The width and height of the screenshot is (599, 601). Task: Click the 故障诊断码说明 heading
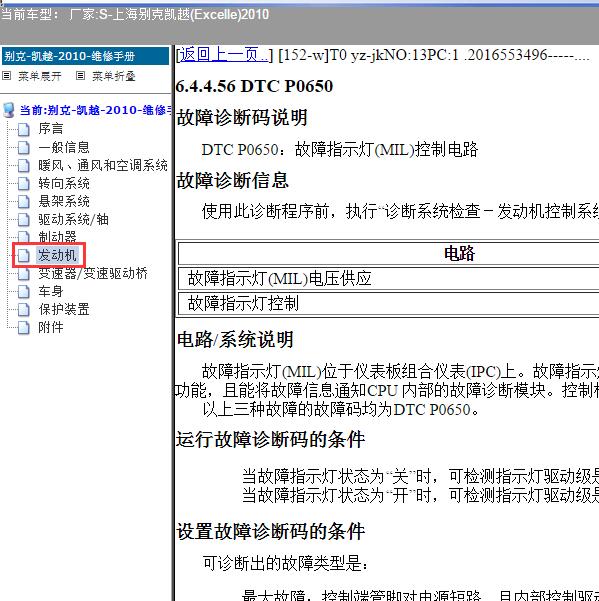tap(242, 118)
